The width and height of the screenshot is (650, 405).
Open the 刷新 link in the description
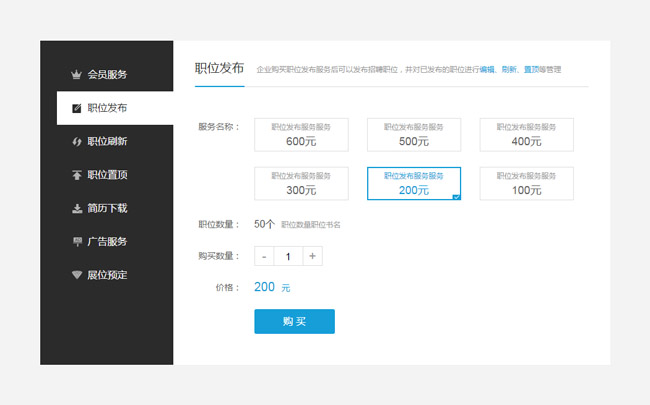coord(509,70)
